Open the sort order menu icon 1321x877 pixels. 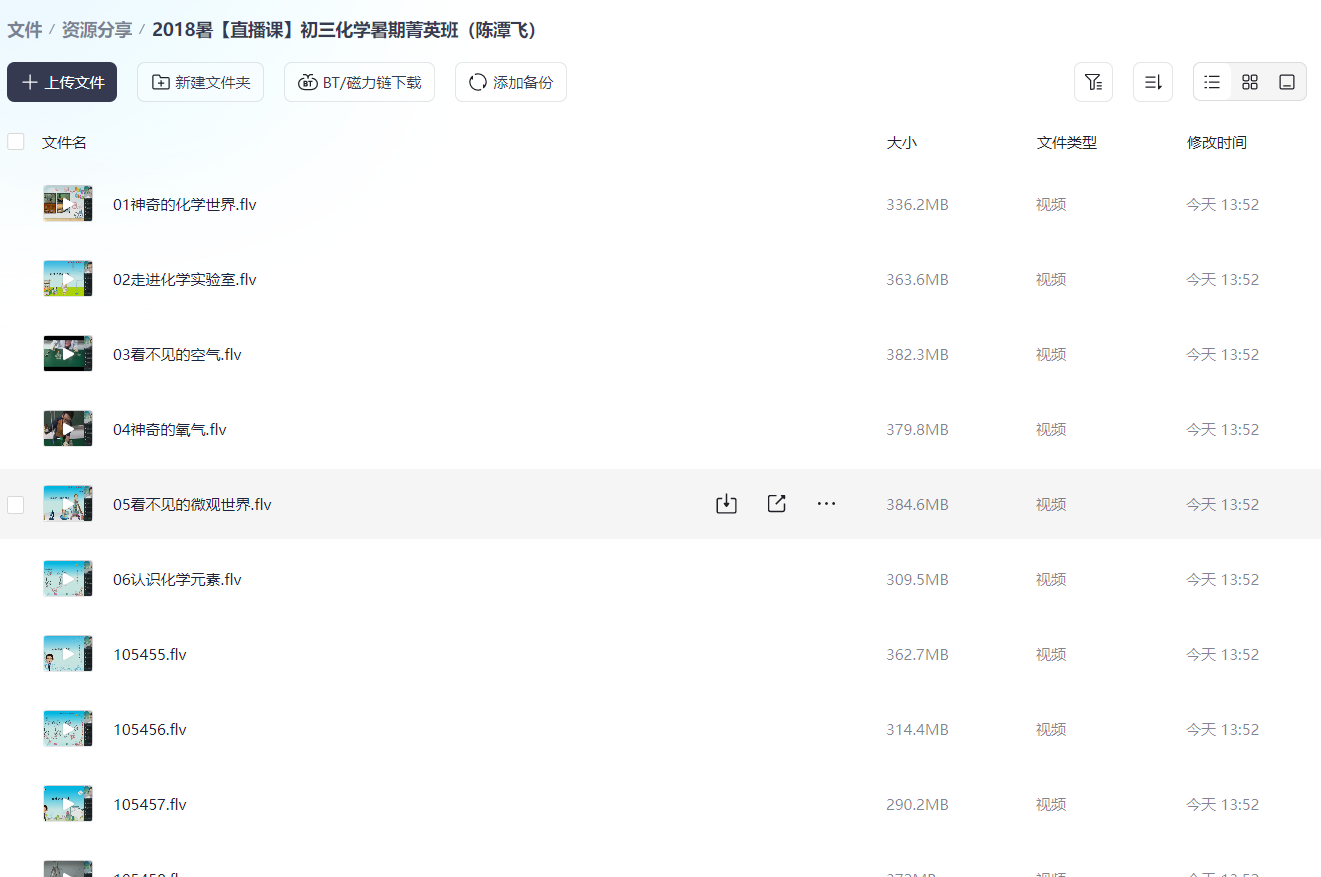tap(1152, 82)
